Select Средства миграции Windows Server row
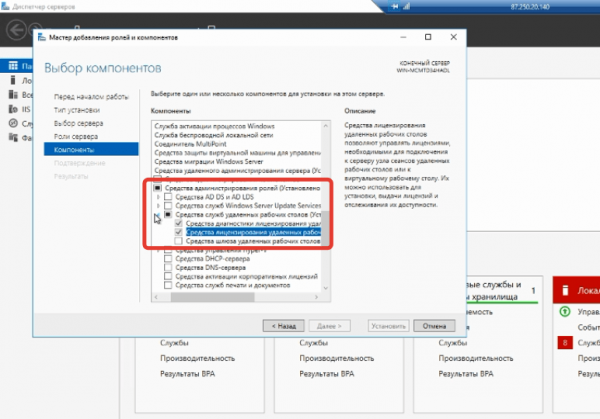600x419 pixels. pyautogui.click(x=209, y=161)
